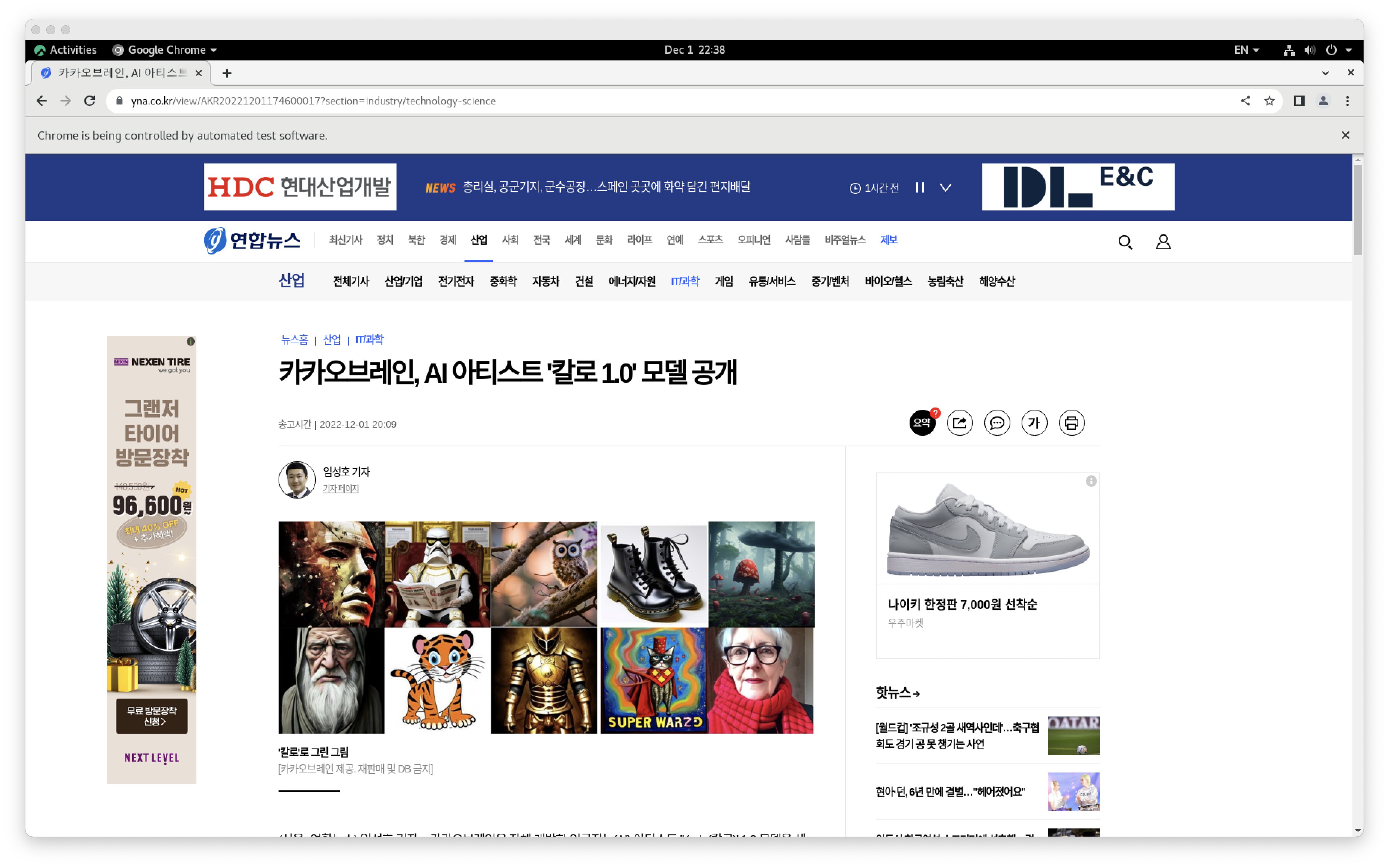Screen dimensions: 1389x868
Task: Click the user login profile icon
Action: click(1163, 242)
